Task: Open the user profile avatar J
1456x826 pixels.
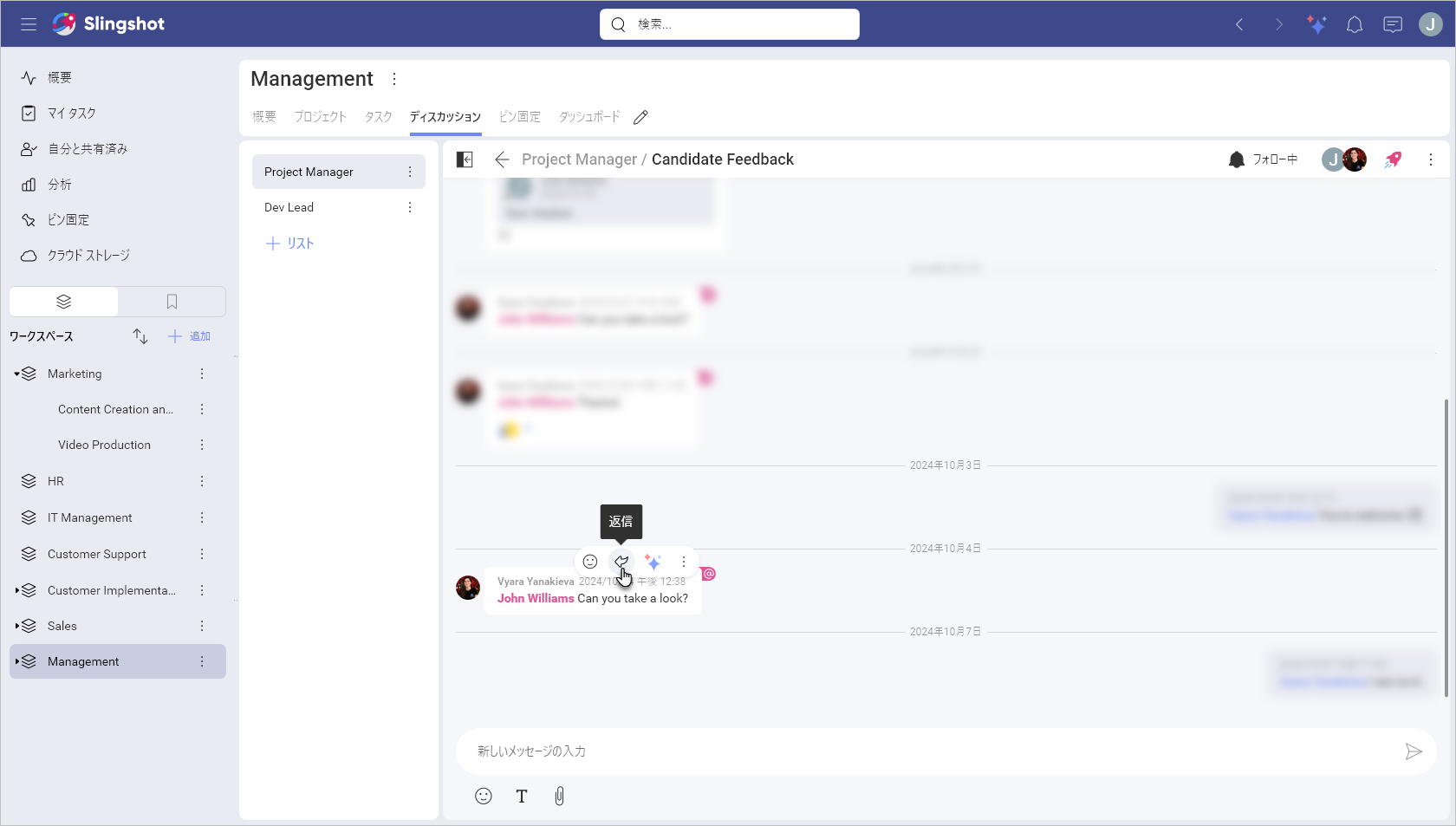Action: point(1430,24)
